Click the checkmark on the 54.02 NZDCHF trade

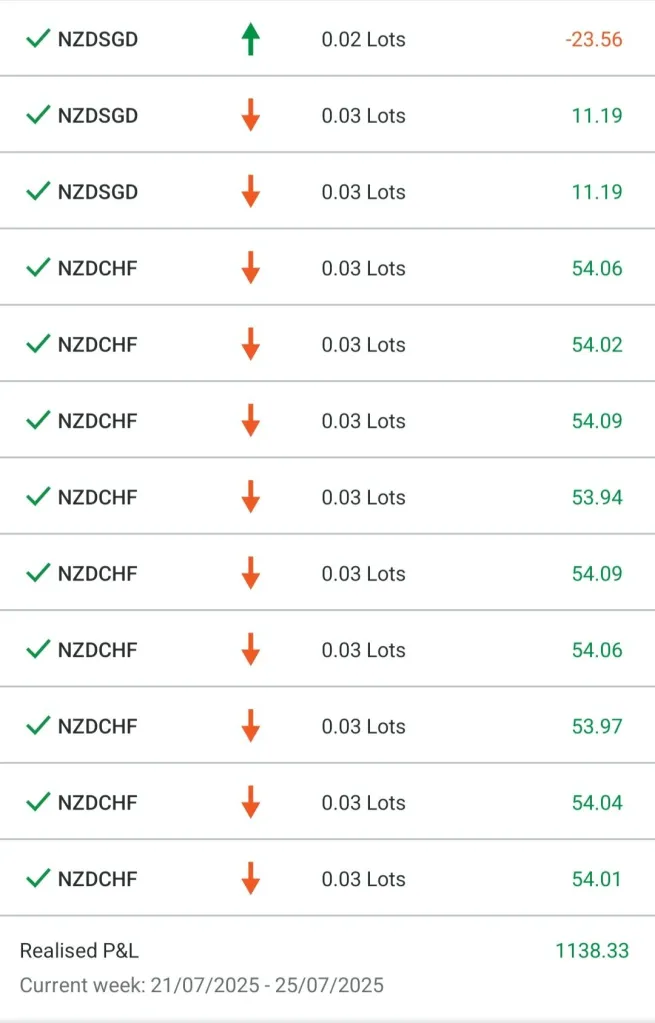point(38,345)
